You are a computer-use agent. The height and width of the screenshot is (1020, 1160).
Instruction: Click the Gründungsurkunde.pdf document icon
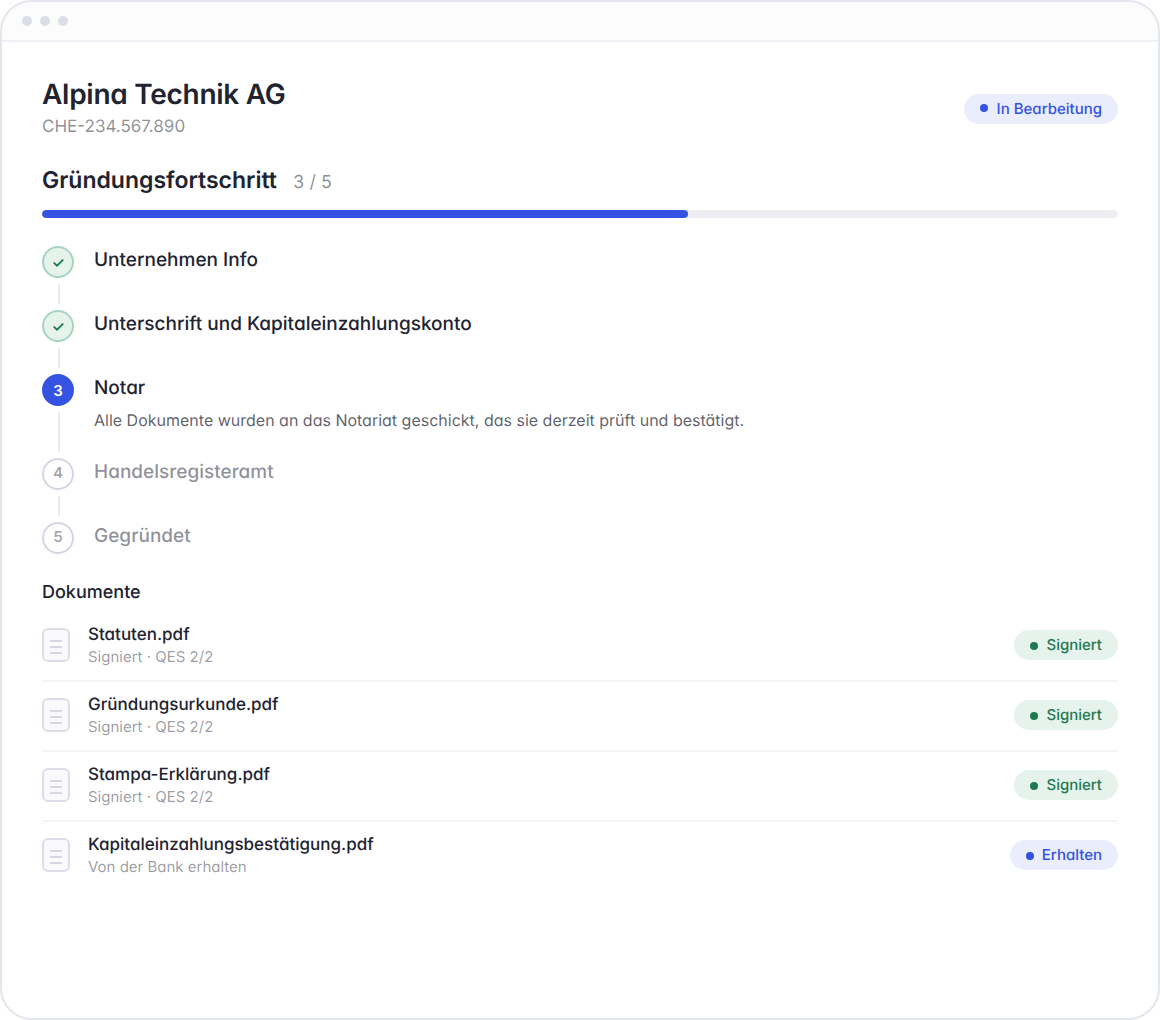pos(56,715)
